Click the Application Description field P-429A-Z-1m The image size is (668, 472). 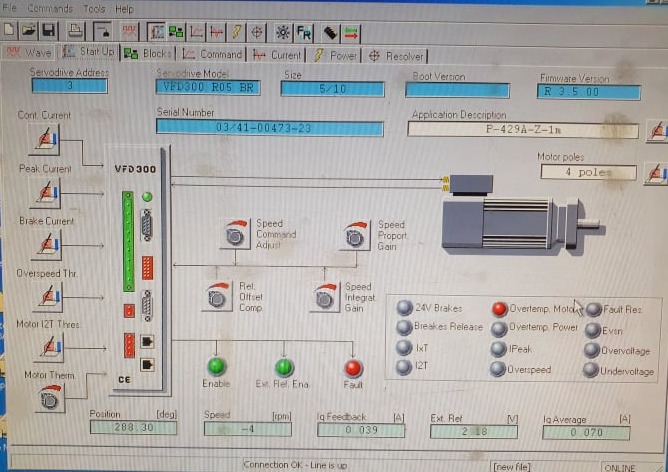coord(523,130)
